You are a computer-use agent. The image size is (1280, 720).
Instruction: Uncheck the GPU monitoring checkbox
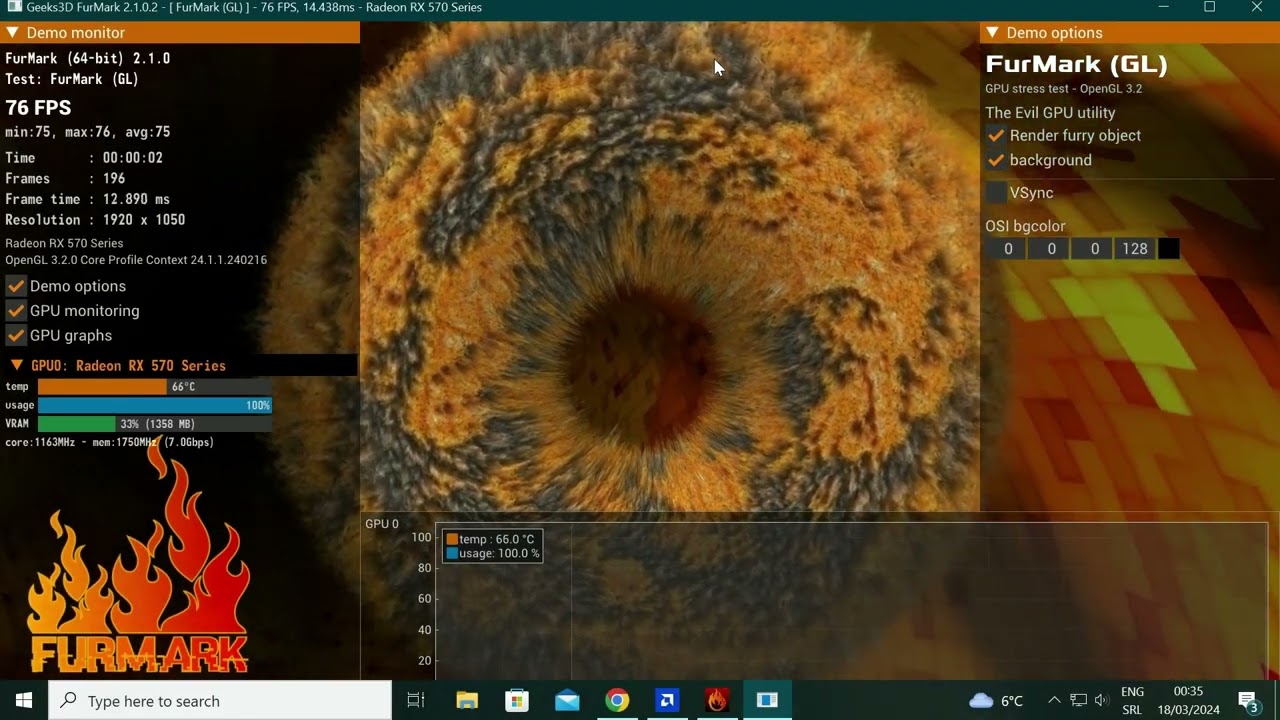pos(16,311)
